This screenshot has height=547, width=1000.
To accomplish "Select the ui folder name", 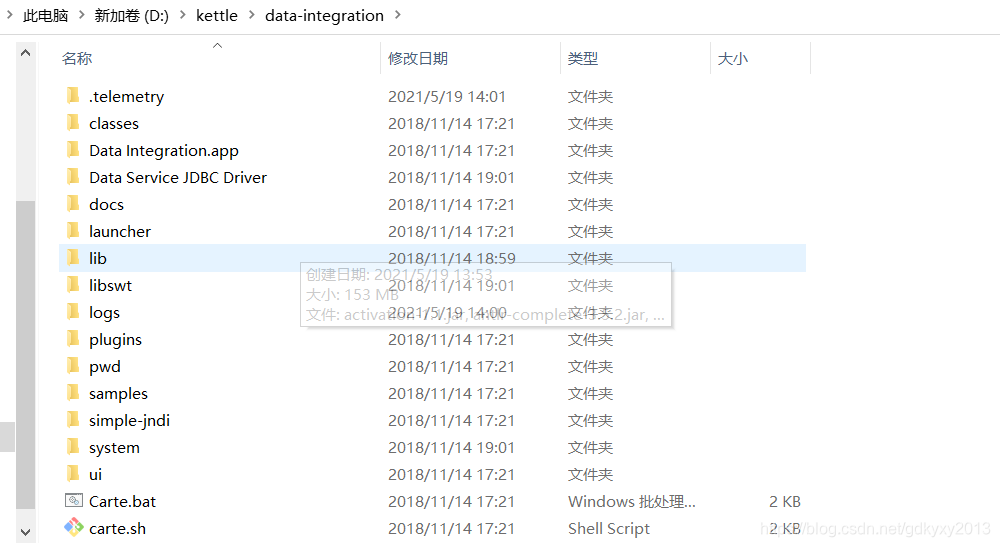I will [x=96, y=474].
